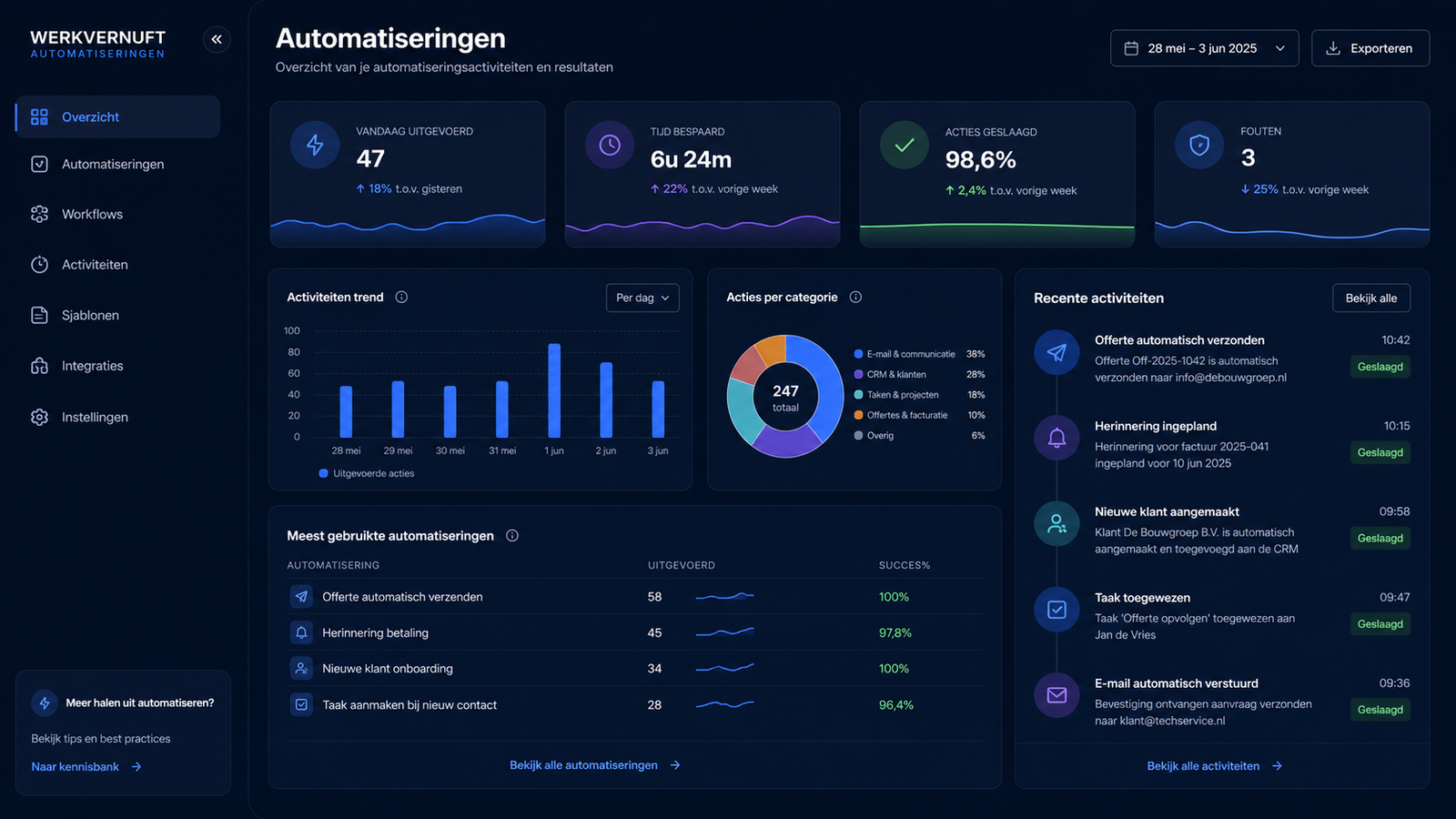Follow the Bekijk alle automatiseringen link
This screenshot has height=819, width=1456.
click(x=595, y=765)
